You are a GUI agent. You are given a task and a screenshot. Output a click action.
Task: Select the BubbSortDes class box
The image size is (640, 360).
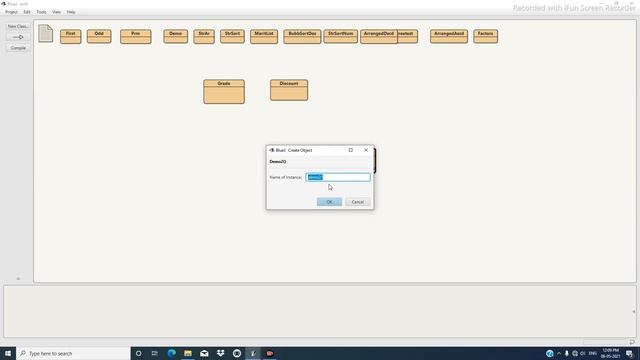302,36
